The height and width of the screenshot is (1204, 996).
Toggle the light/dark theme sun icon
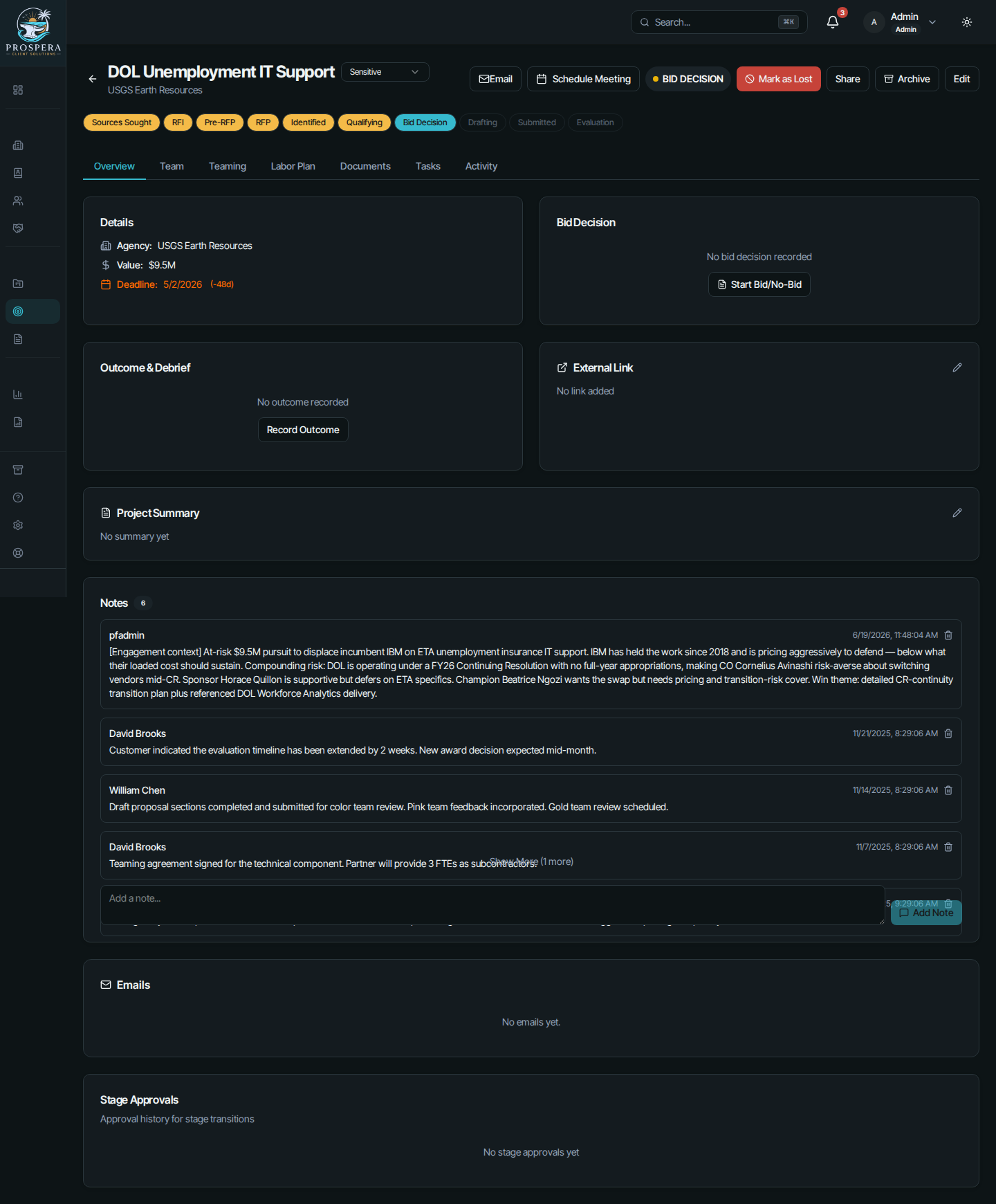(967, 22)
